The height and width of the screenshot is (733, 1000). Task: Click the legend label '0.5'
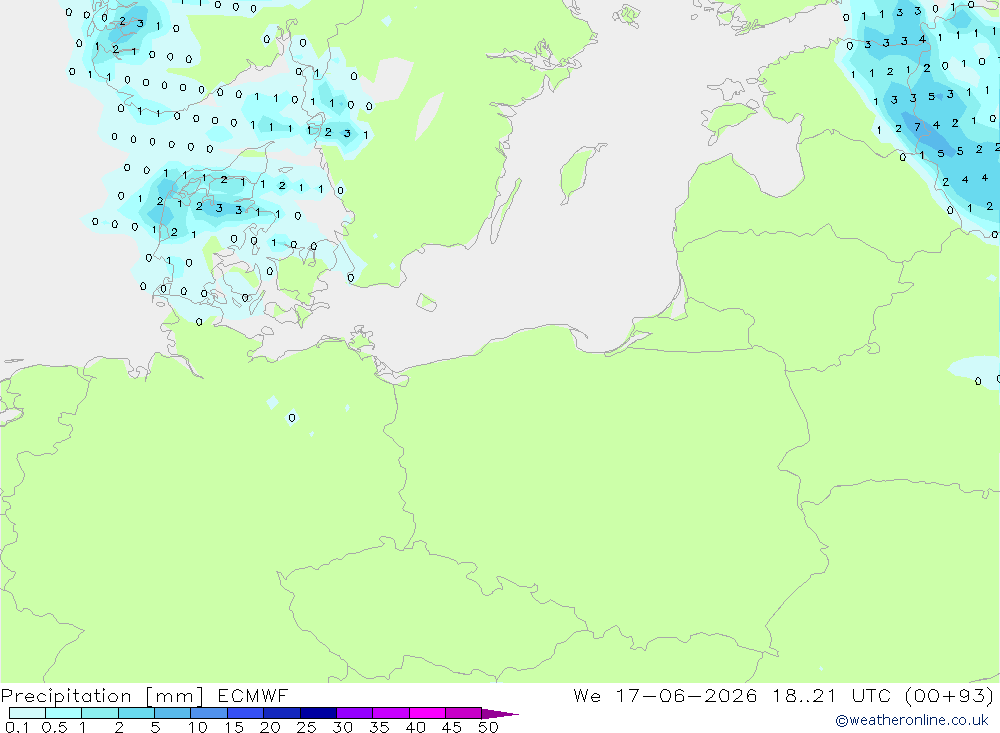[x=54, y=727]
